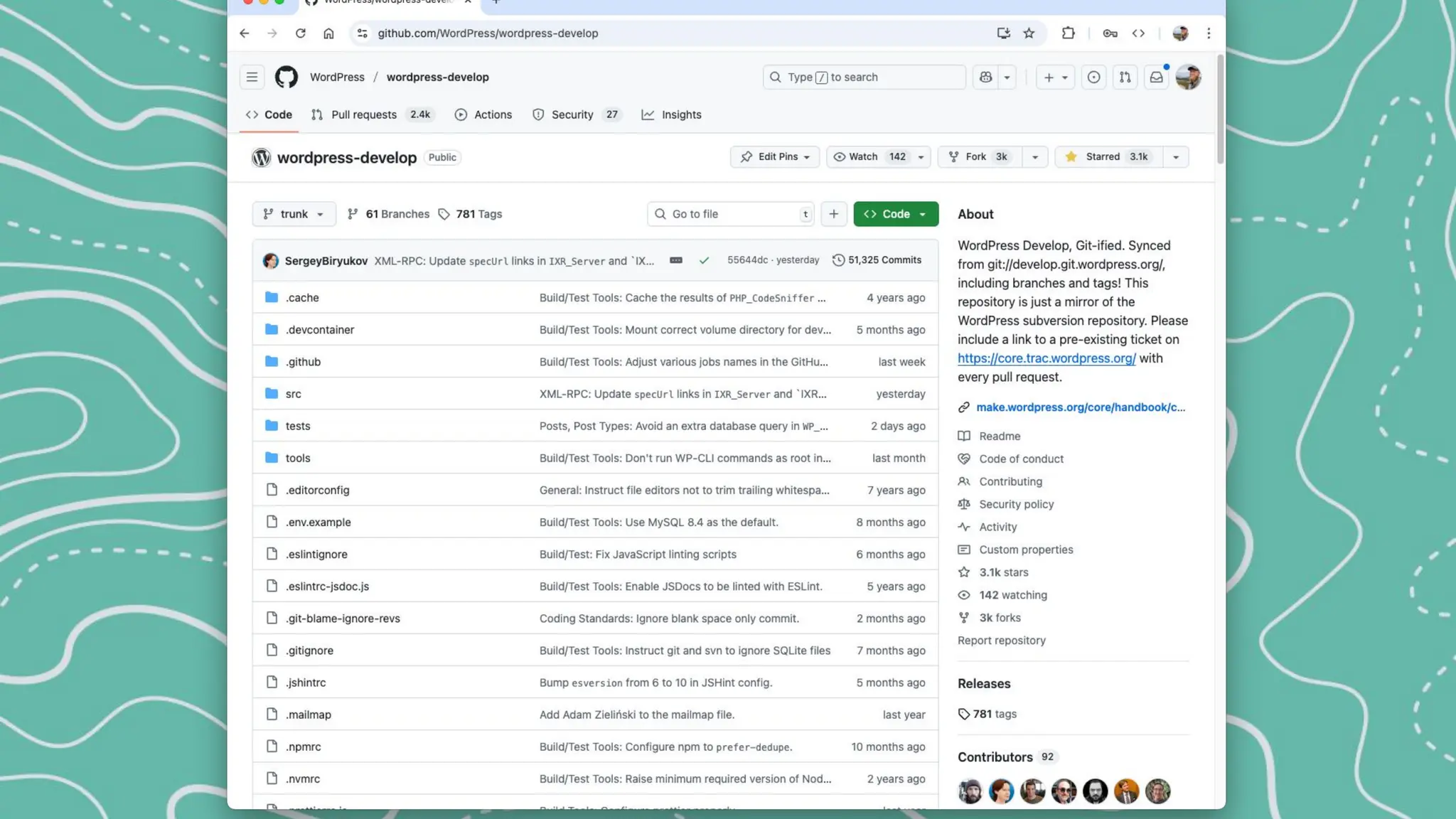Open the hamburger navigation menu
The image size is (1456, 819).
252,77
